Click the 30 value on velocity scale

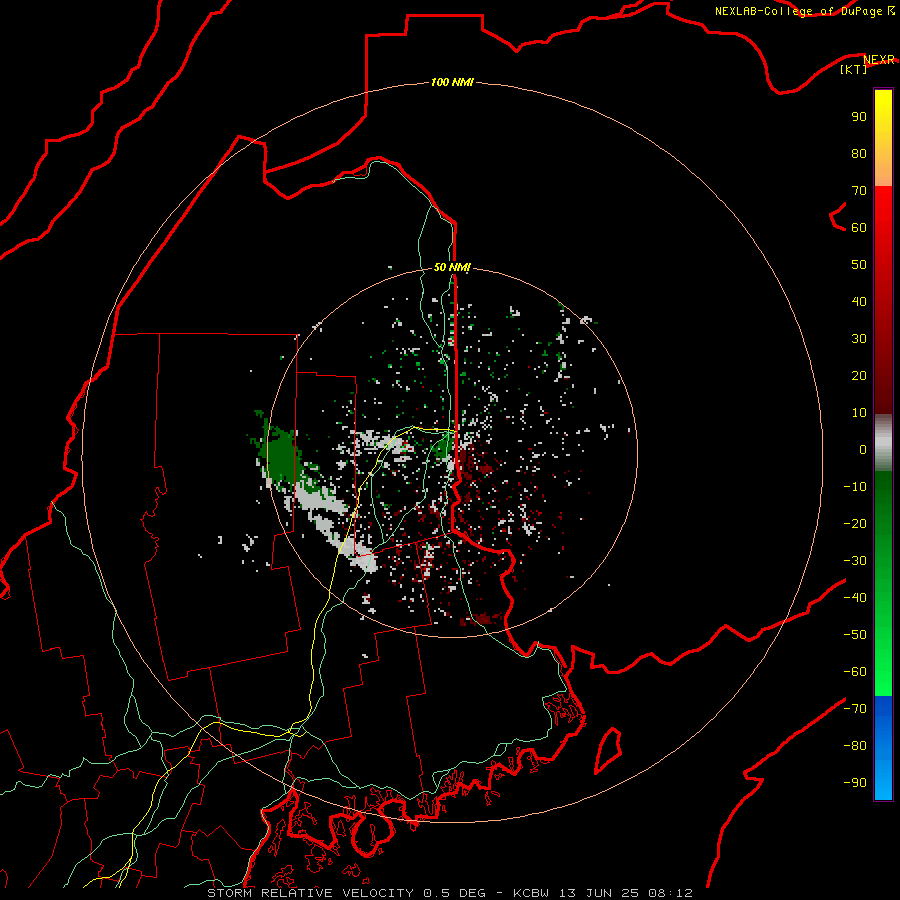point(859,339)
